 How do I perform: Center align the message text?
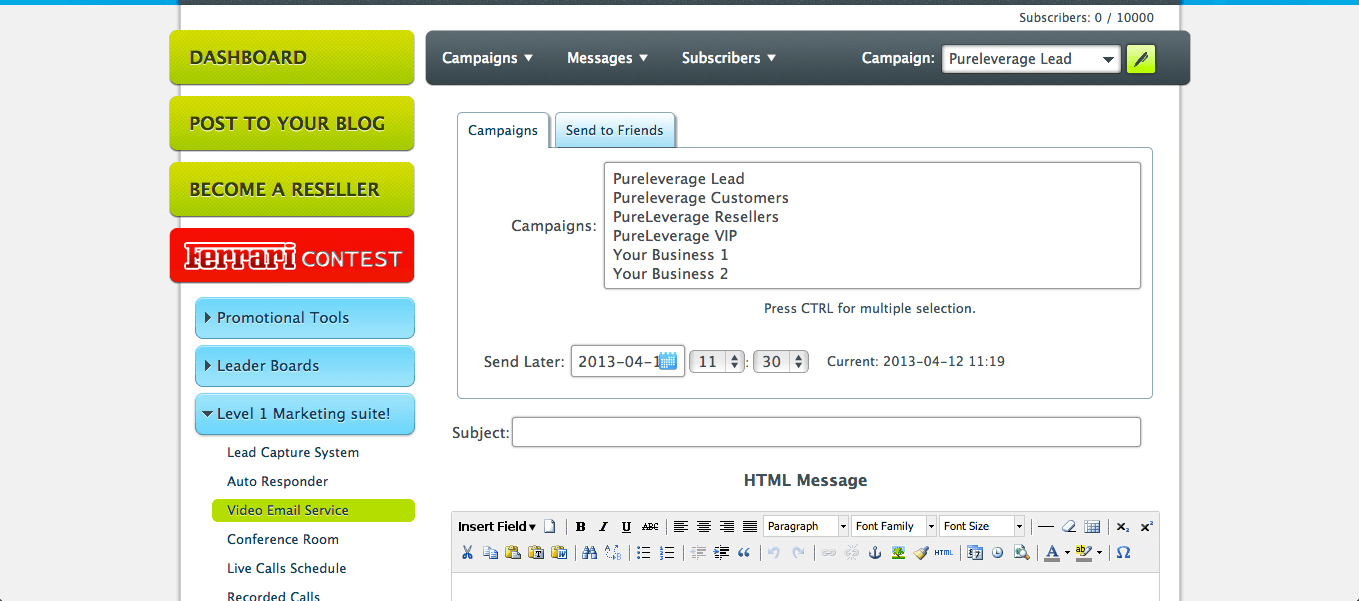click(704, 526)
